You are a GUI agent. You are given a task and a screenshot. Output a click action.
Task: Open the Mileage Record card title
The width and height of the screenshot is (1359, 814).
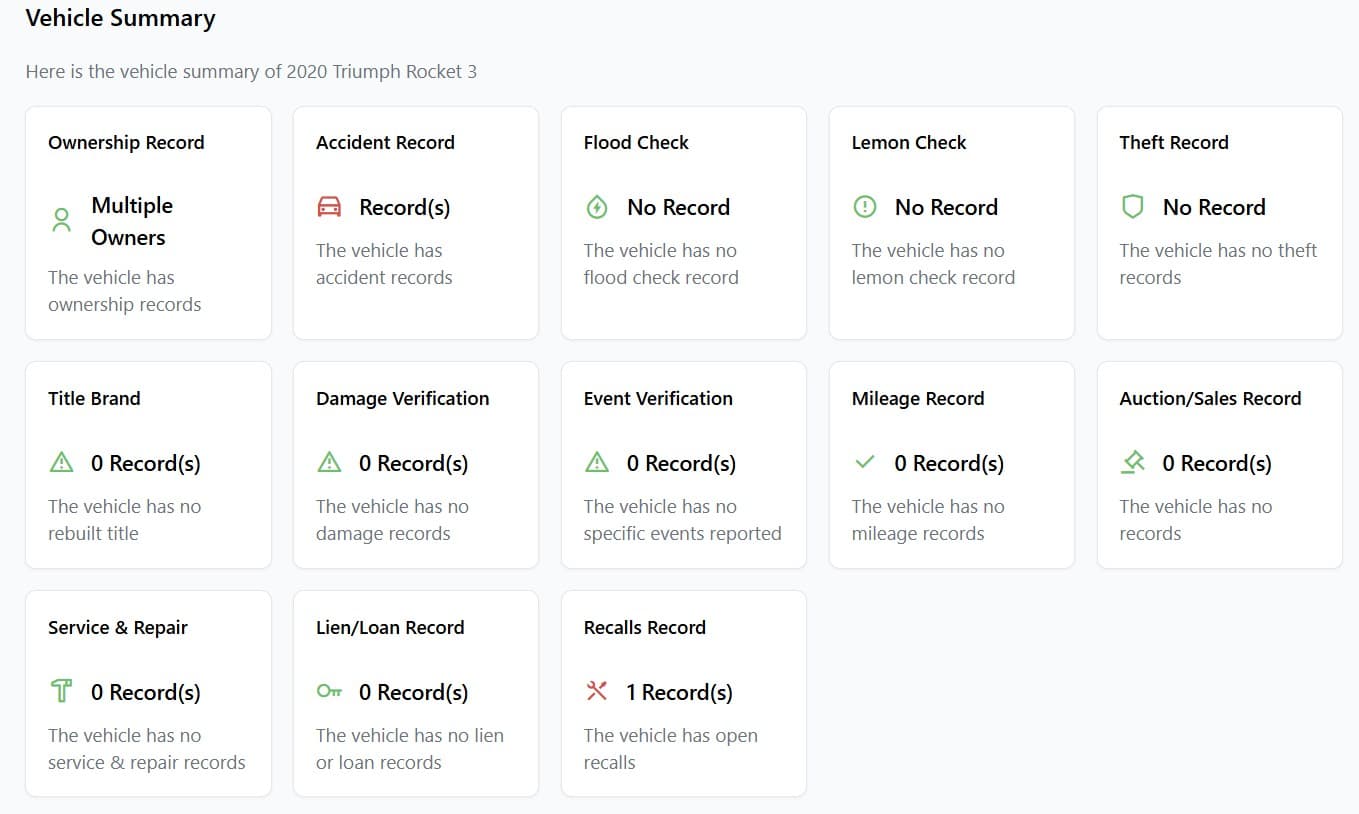point(918,398)
